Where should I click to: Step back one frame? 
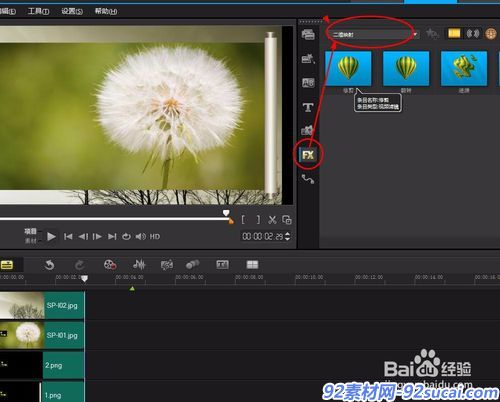click(83, 237)
